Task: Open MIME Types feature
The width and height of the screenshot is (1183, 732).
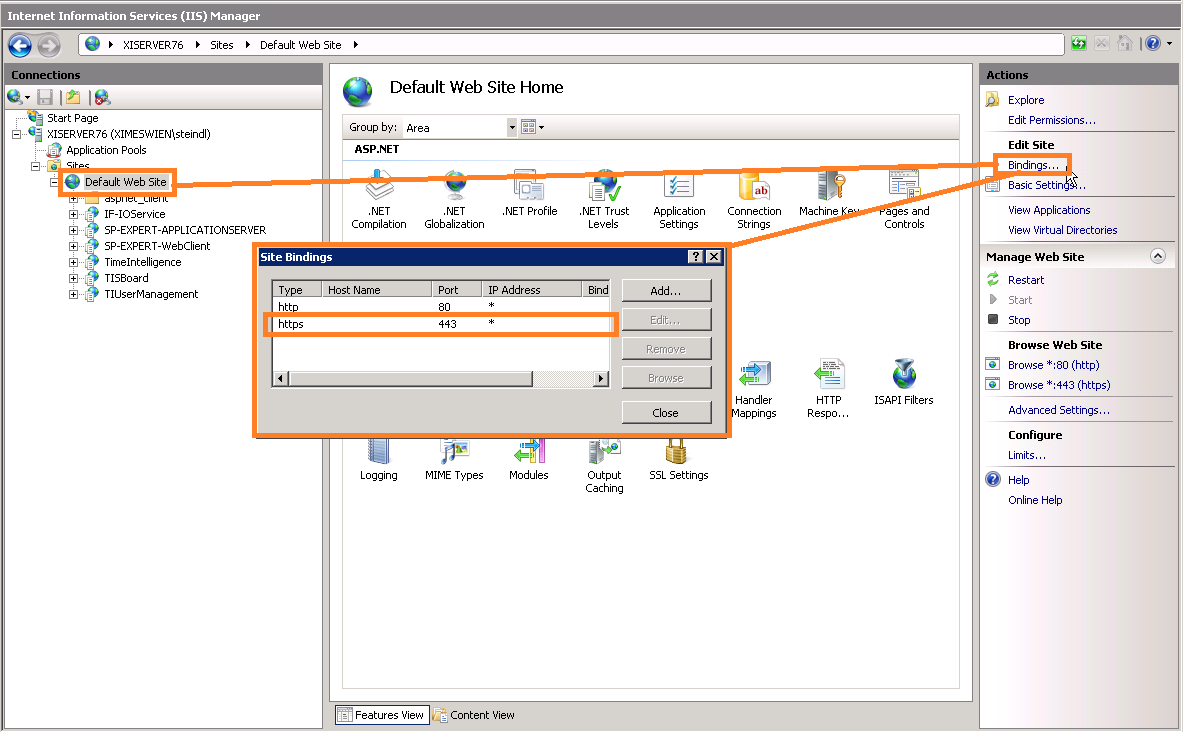Action: (454, 460)
